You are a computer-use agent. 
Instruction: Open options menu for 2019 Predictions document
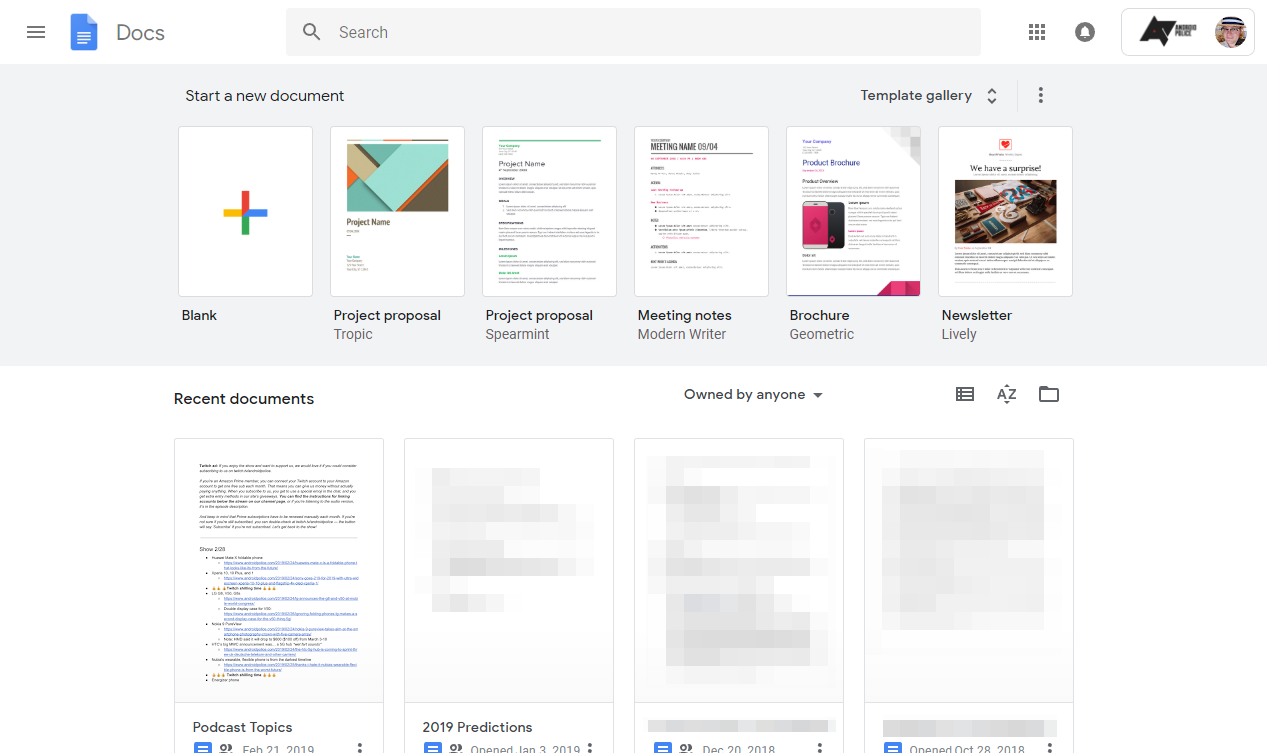tap(589, 747)
